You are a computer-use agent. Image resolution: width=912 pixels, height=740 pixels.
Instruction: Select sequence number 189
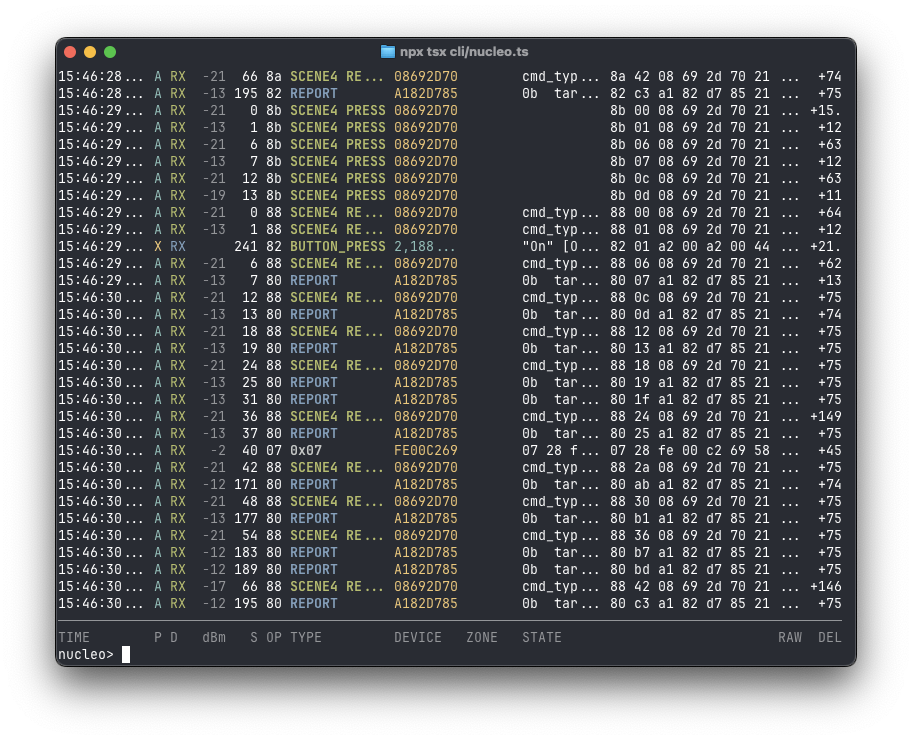click(246, 570)
